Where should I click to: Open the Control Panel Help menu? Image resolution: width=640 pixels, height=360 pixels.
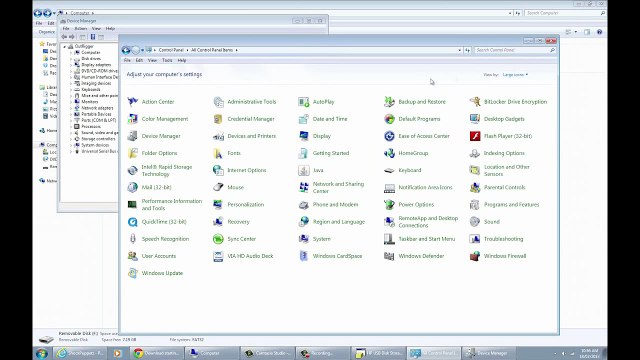(182, 60)
